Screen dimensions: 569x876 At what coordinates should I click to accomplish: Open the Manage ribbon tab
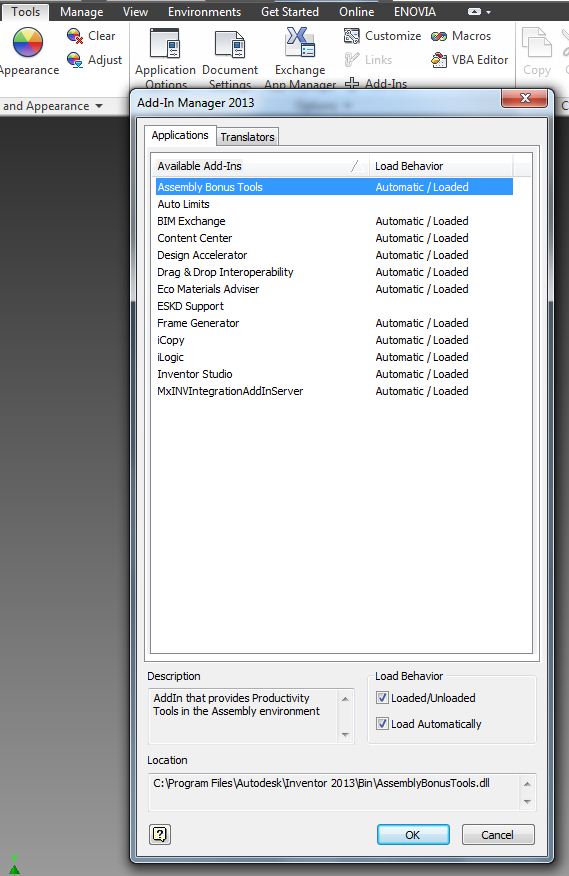(82, 12)
